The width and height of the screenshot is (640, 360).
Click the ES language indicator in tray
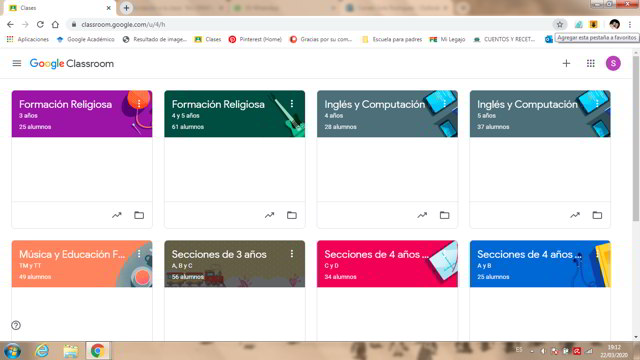pos(519,350)
